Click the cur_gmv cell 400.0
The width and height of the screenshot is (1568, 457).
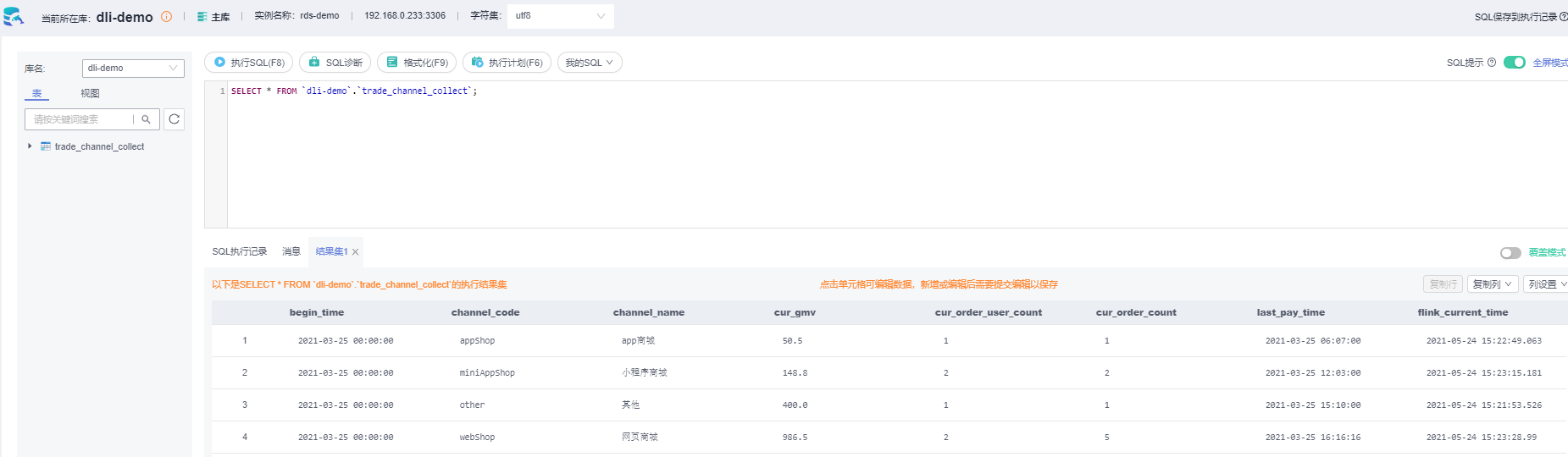[x=795, y=405]
